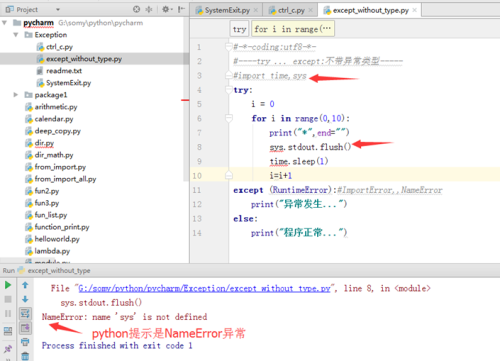Toggle pause output button
The height and width of the screenshot is (361, 500).
pyautogui.click(x=8, y=314)
